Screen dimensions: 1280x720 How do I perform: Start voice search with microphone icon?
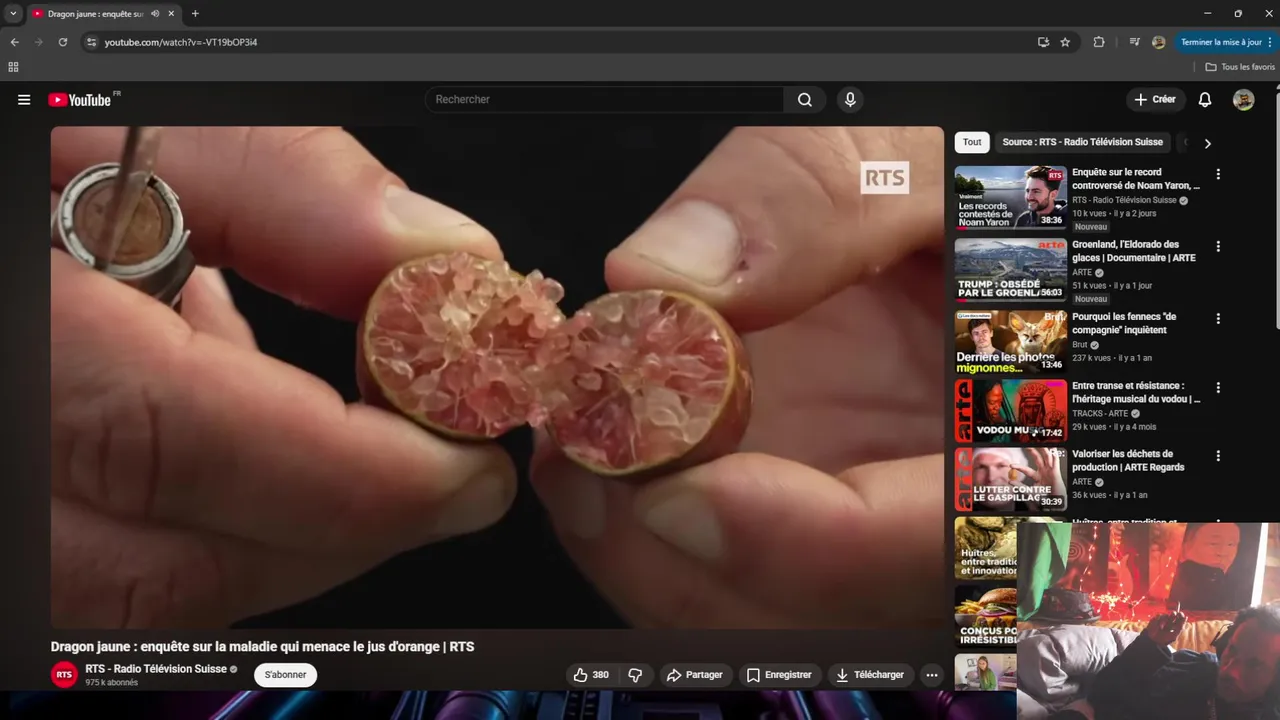(850, 100)
